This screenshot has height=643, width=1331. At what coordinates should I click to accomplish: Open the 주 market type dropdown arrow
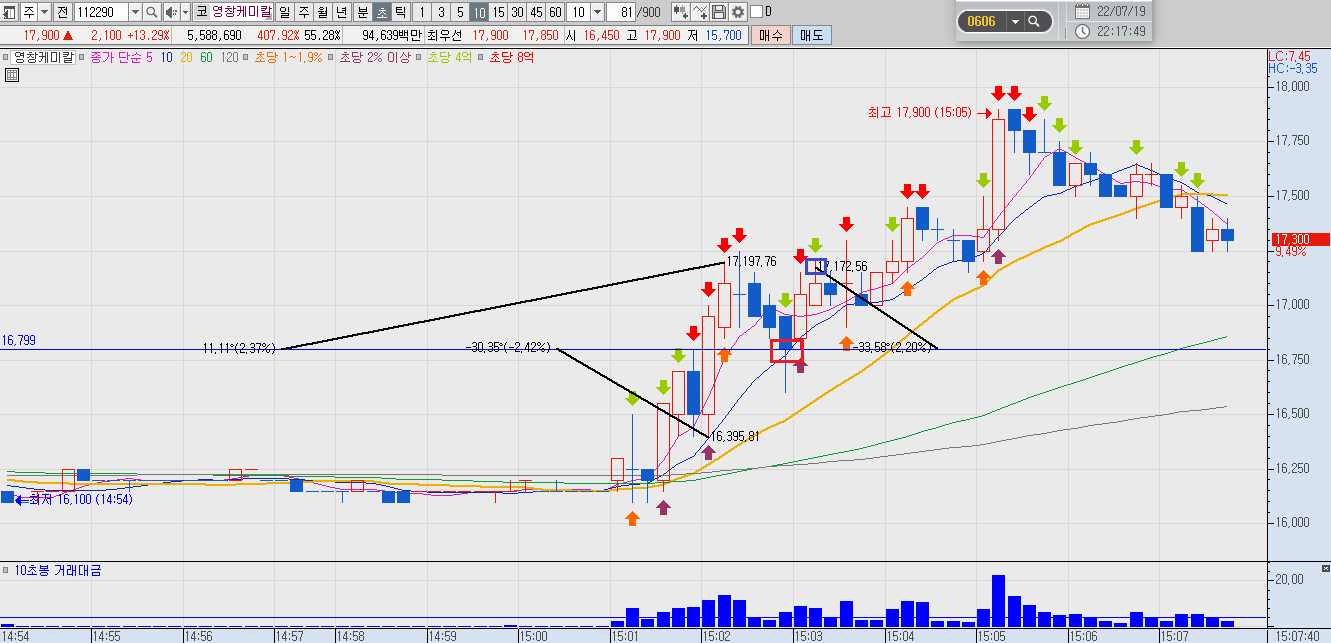[43, 12]
